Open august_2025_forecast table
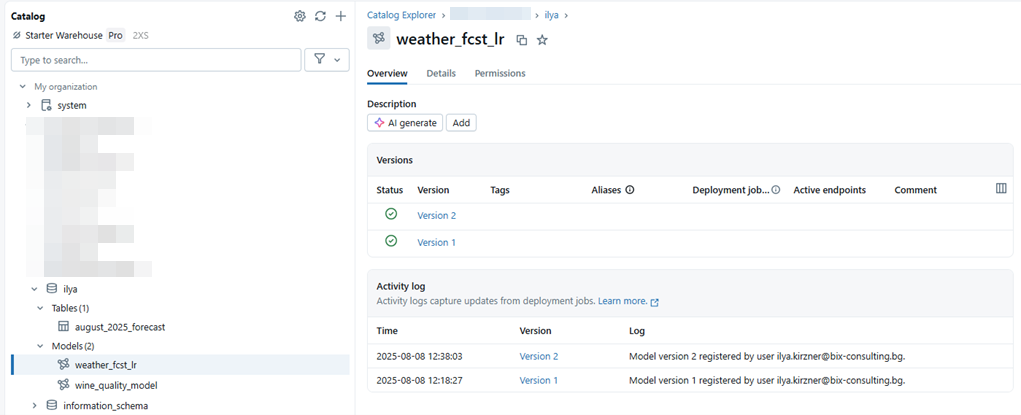The width and height of the screenshot is (1021, 415). pos(120,327)
